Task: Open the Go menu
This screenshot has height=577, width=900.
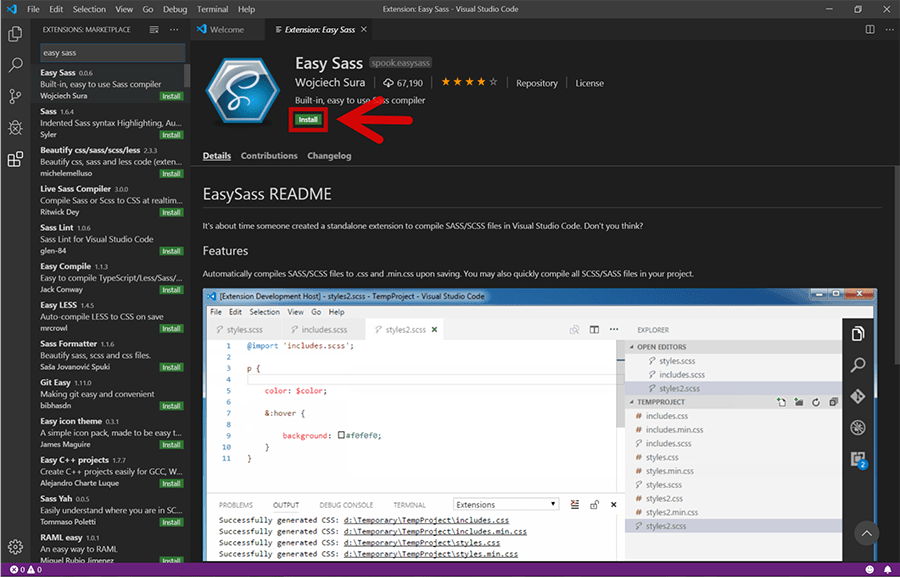Action: click(x=148, y=9)
